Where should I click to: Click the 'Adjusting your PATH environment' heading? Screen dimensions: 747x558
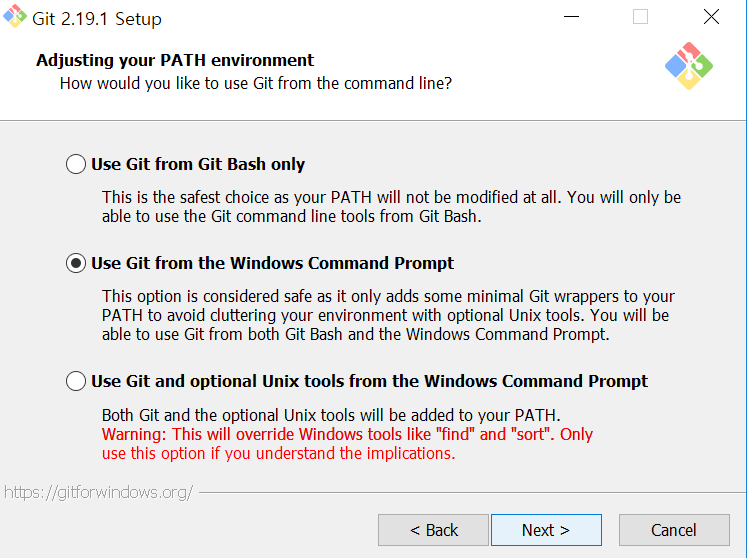tap(175, 60)
